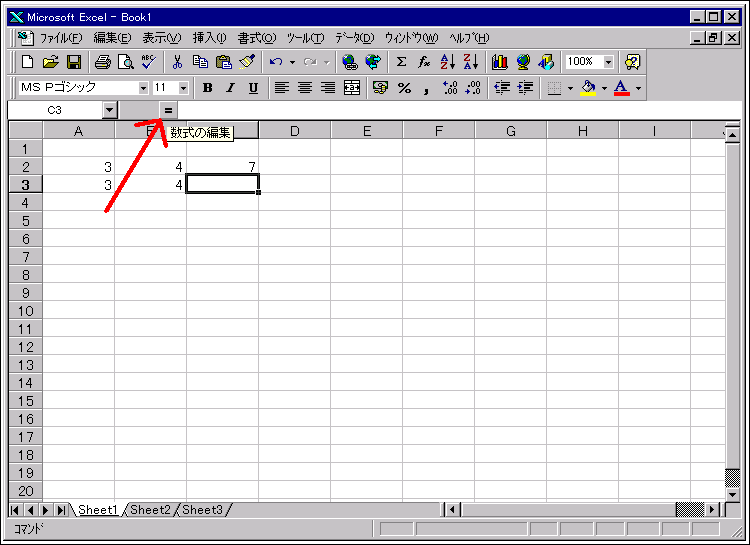Screen dimensions: 750x545
Task: Open the Name Box dropdown arrow
Action: 109,110
